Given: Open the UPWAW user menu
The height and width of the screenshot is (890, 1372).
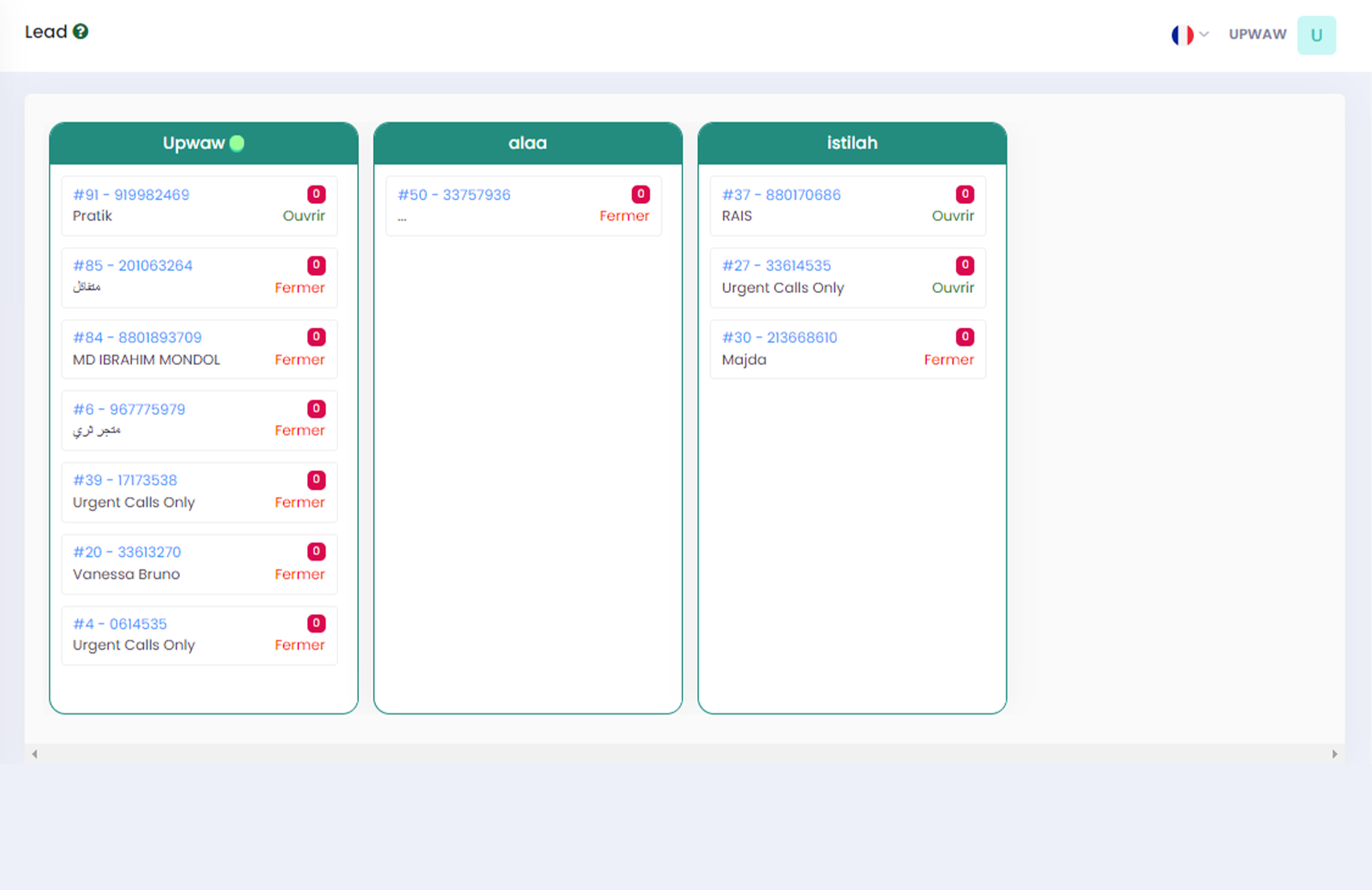Looking at the screenshot, I should (x=1257, y=35).
